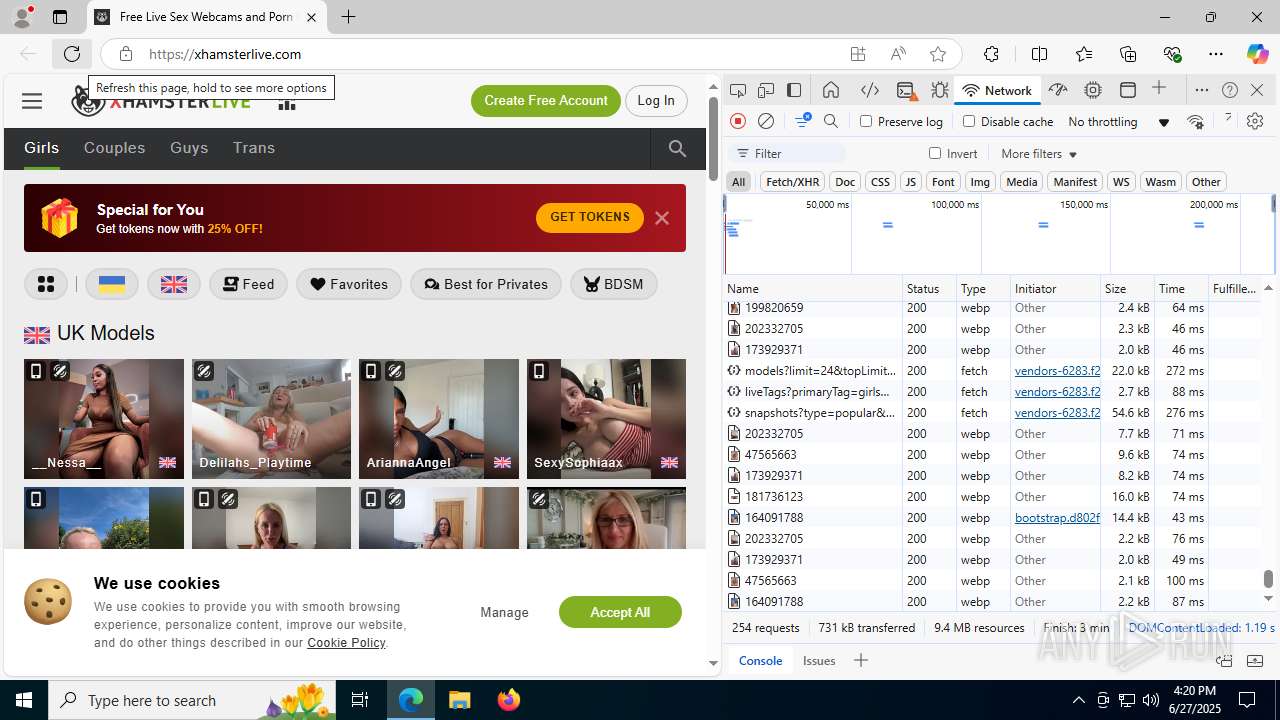Screen dimensions: 1280x720
Task: Select the Trans category tab
Action: [254, 148]
